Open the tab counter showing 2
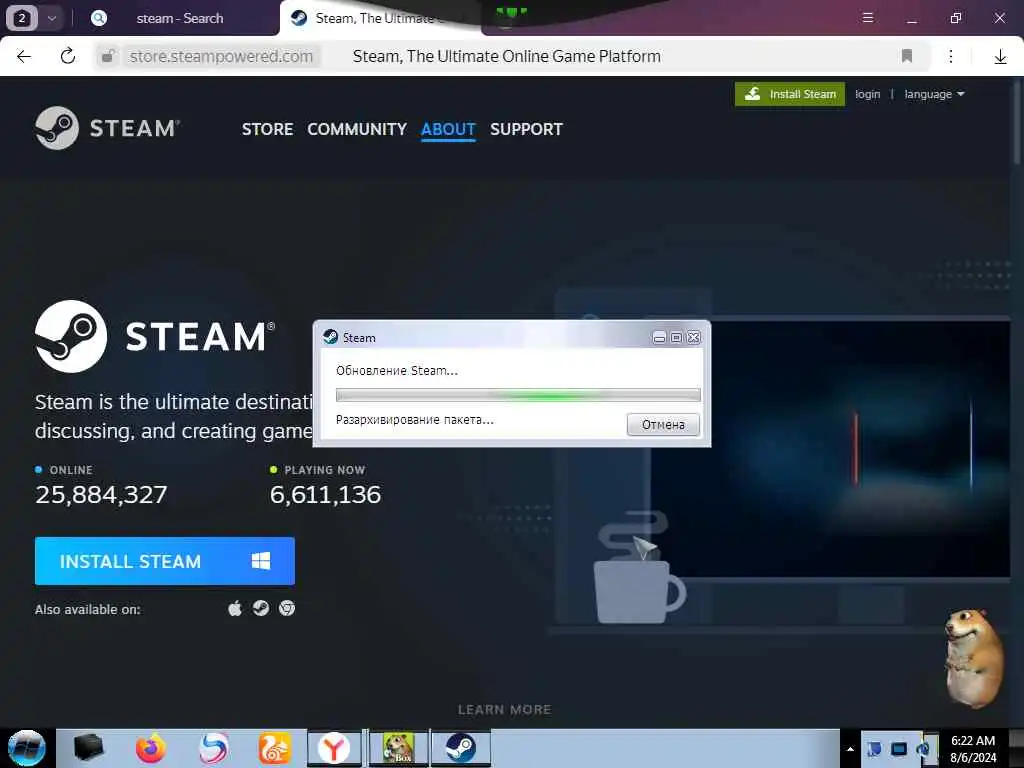This screenshot has width=1024, height=768. click(x=21, y=18)
